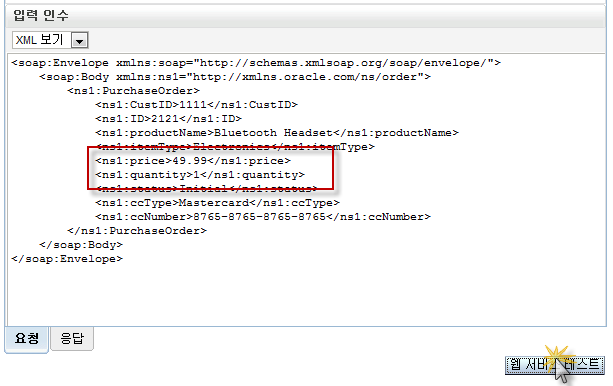
Task: Click the closing /soap:Envelope tag line
Action: tap(67, 259)
